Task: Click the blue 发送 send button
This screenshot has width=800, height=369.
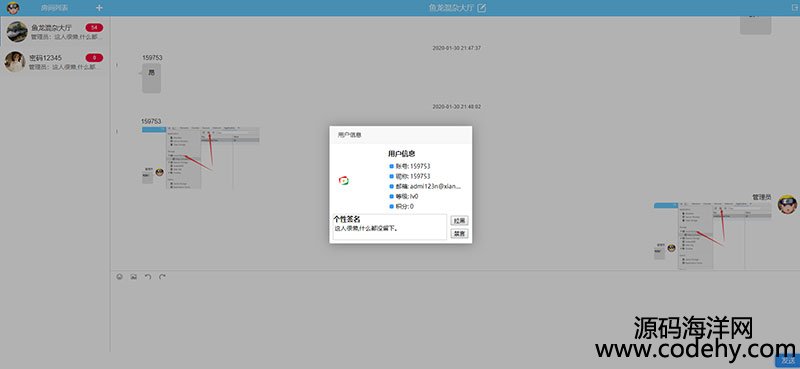Action: pos(787,360)
